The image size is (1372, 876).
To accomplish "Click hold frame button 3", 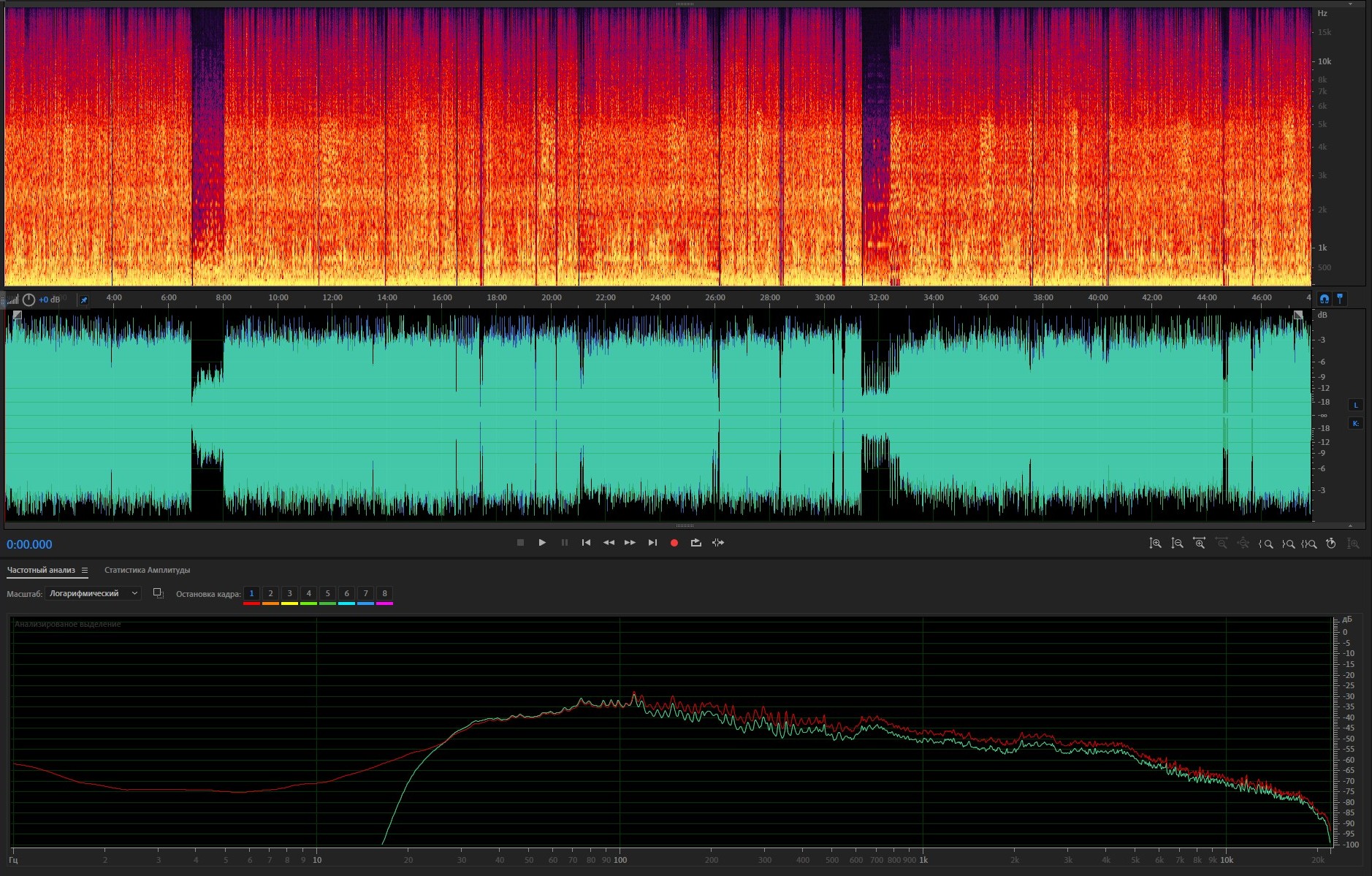I will (289, 594).
